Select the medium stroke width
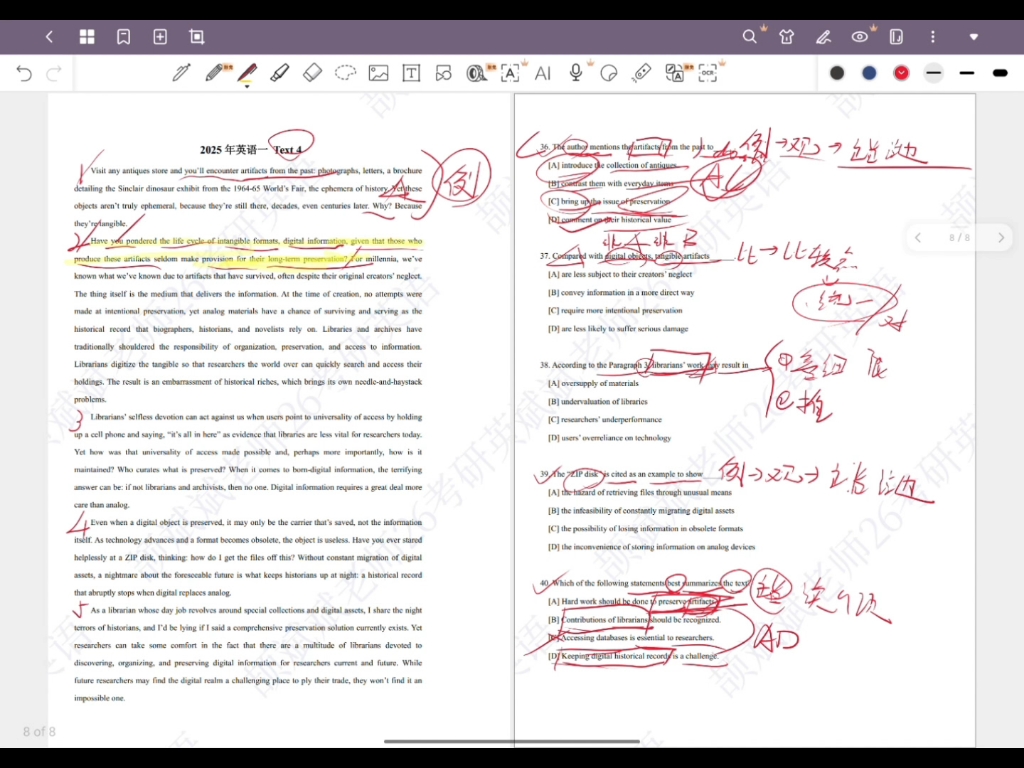The height and width of the screenshot is (768, 1024). coord(967,73)
